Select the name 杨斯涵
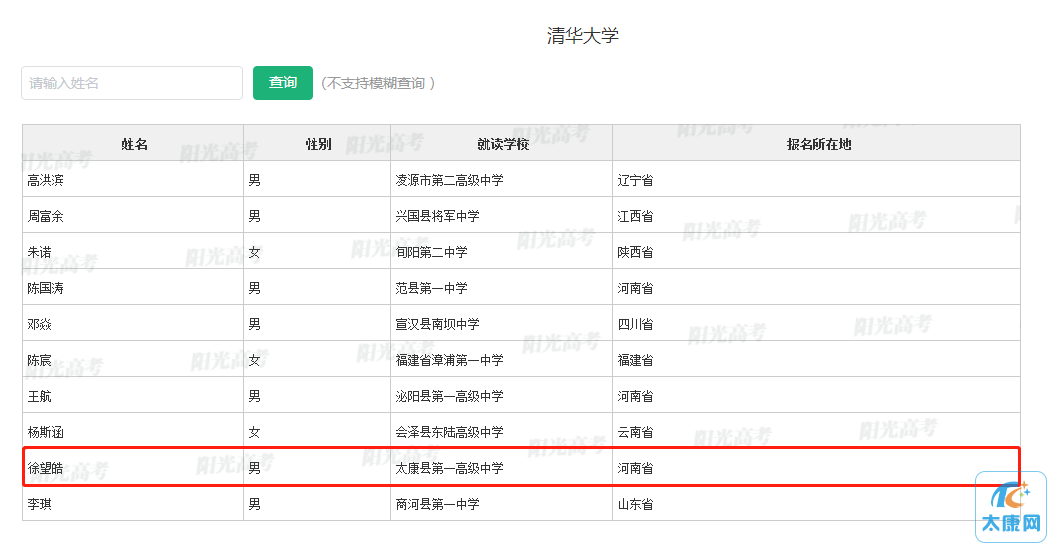The height and width of the screenshot is (548, 1052). point(46,432)
